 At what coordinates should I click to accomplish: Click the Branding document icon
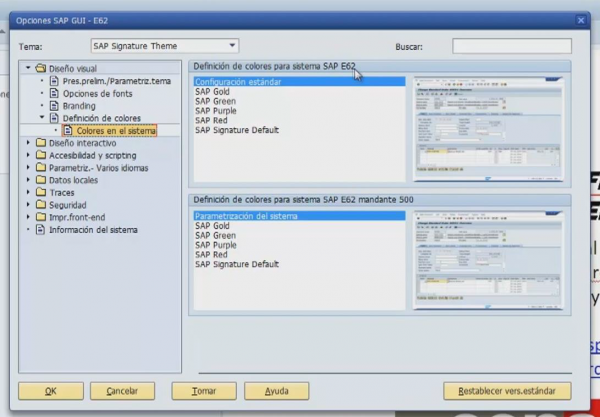54,106
